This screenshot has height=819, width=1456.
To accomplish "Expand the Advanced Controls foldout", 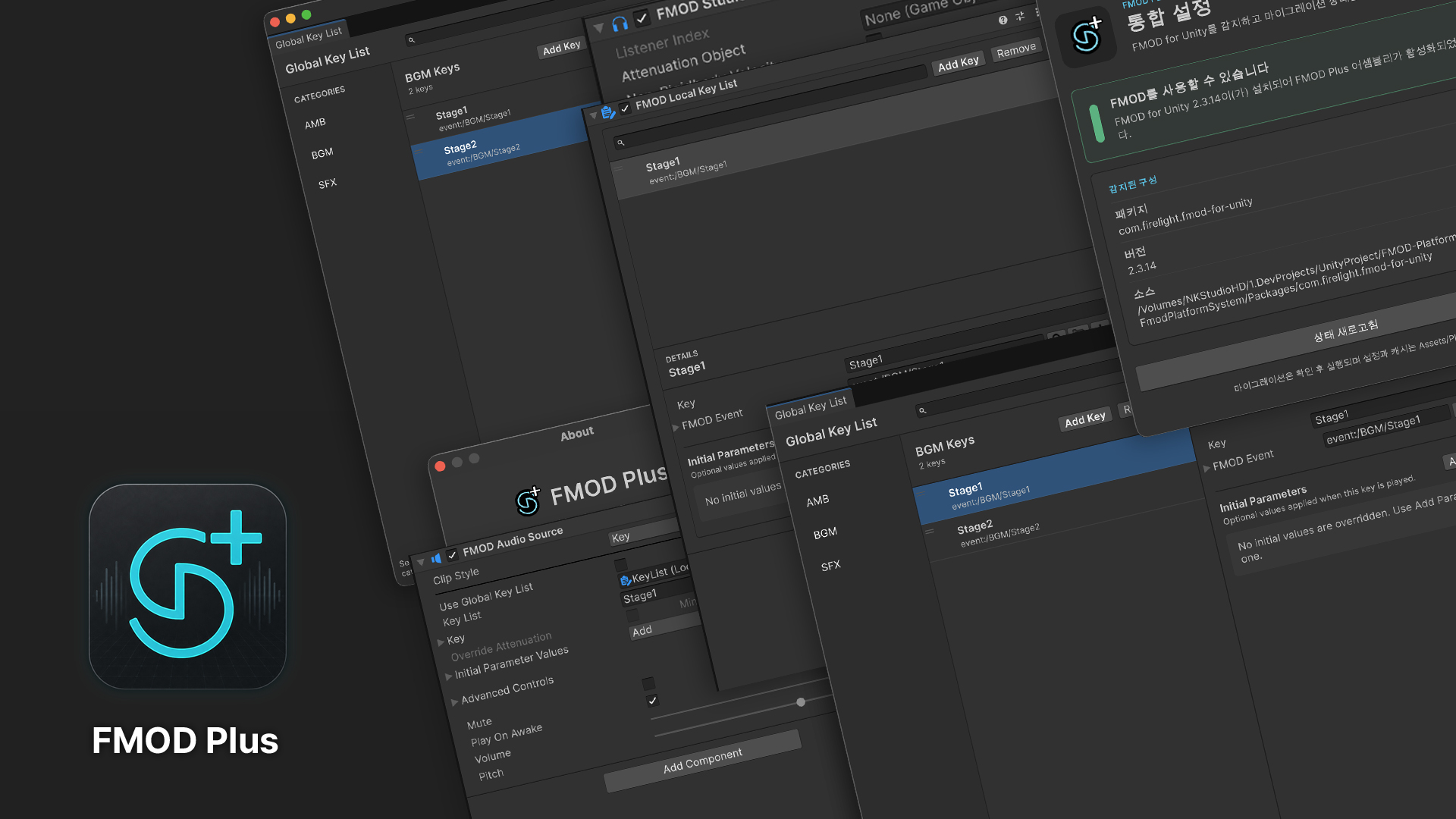I will [454, 702].
